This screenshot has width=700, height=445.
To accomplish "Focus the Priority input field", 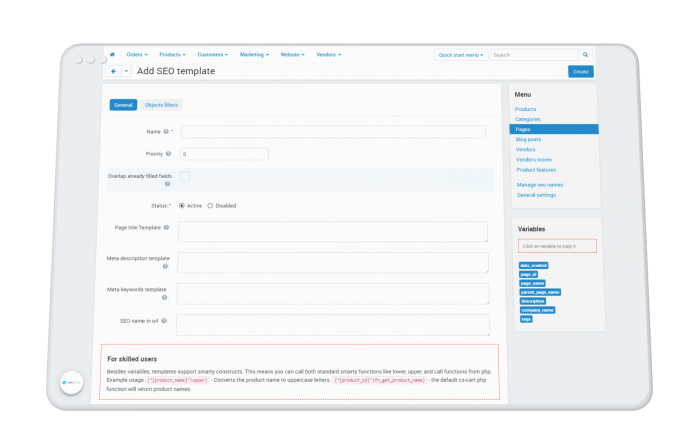I will coord(224,154).
